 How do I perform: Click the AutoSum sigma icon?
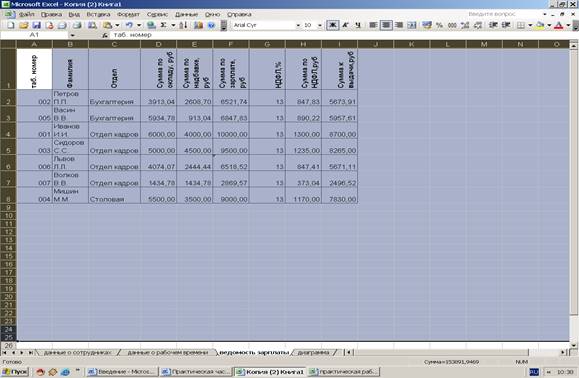click(164, 25)
